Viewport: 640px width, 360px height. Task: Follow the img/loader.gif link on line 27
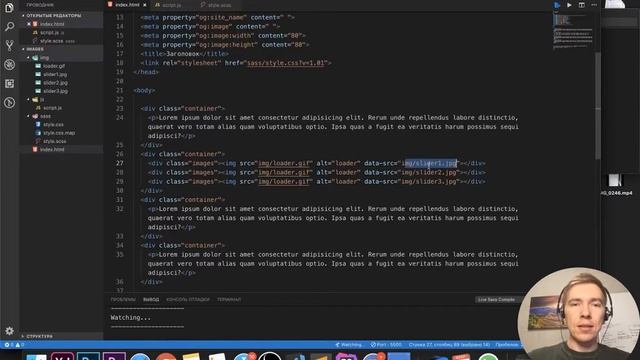pos(284,163)
